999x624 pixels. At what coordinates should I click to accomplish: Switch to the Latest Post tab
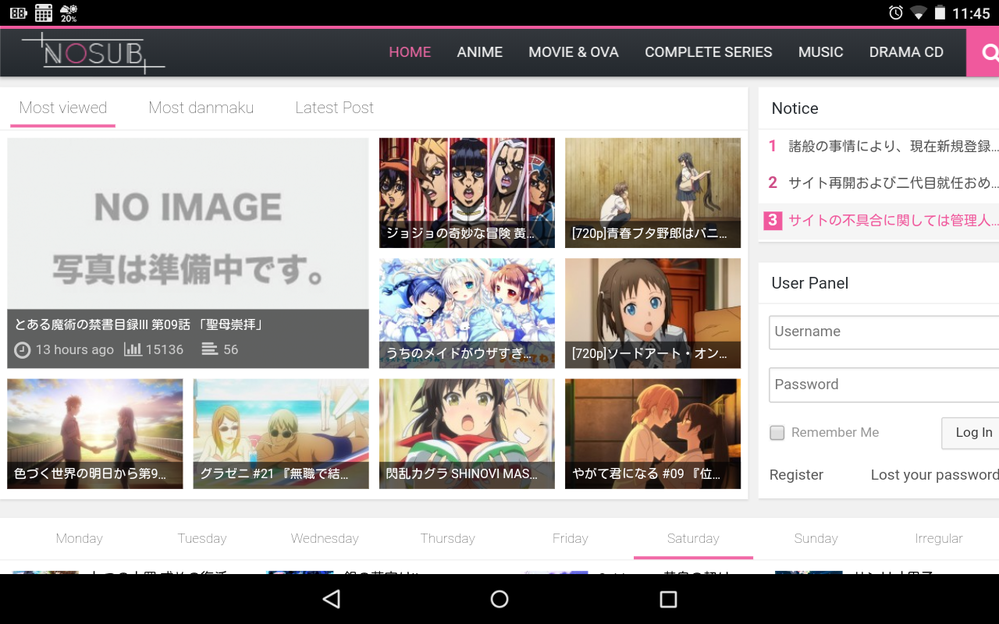[x=334, y=108]
